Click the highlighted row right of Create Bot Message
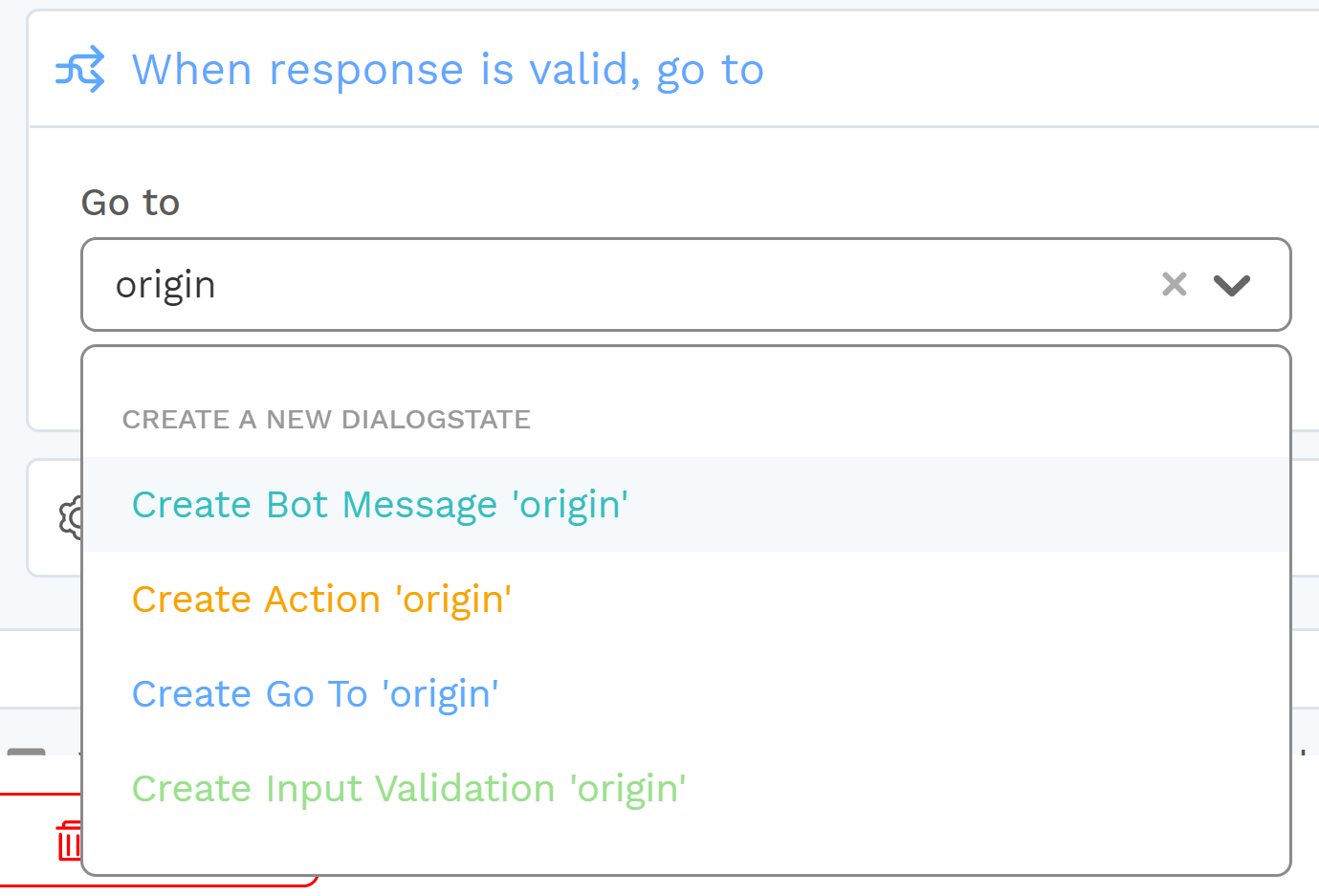Viewport: 1319px width, 896px height. pyautogui.click(x=956, y=504)
